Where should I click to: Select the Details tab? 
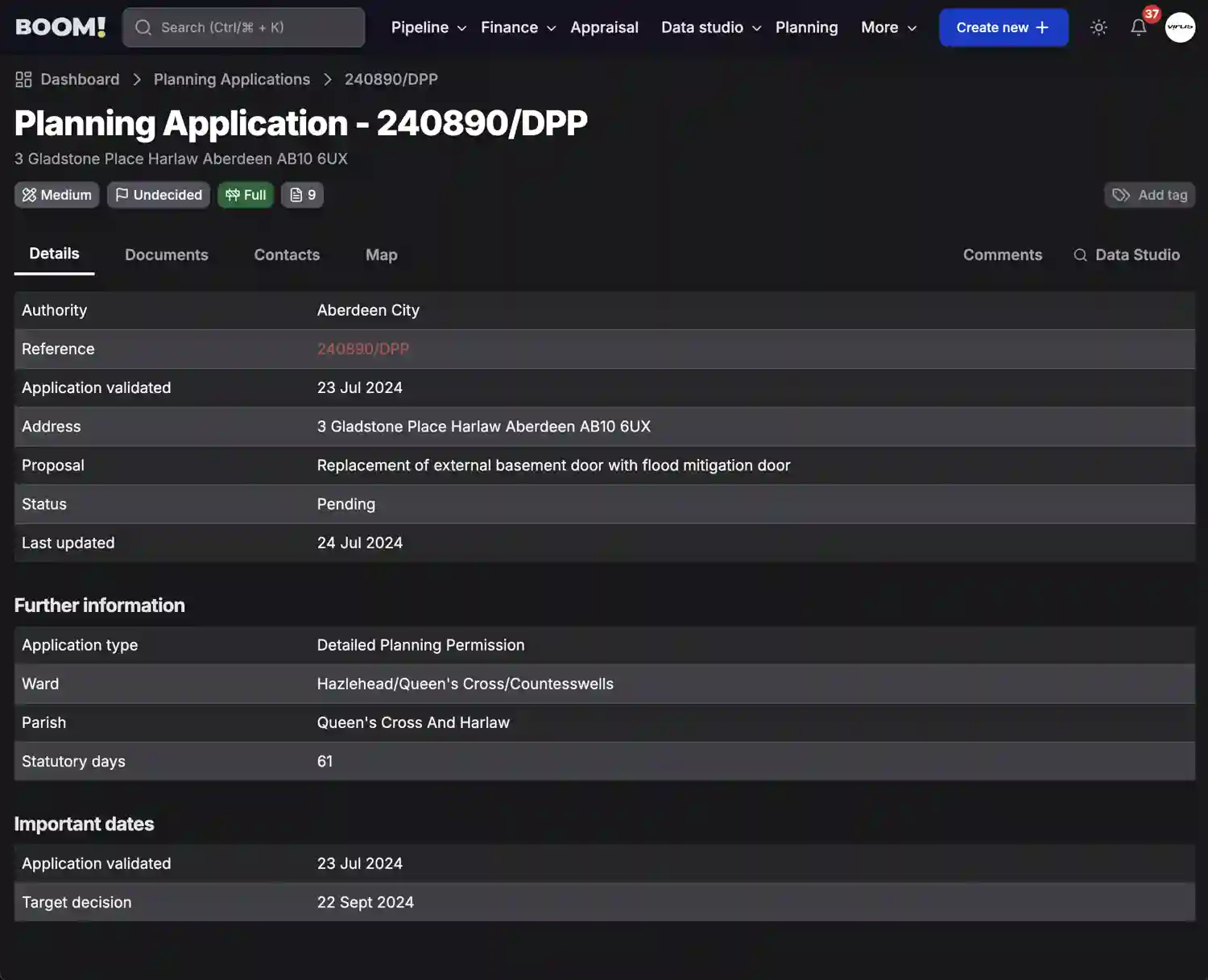[x=54, y=254]
